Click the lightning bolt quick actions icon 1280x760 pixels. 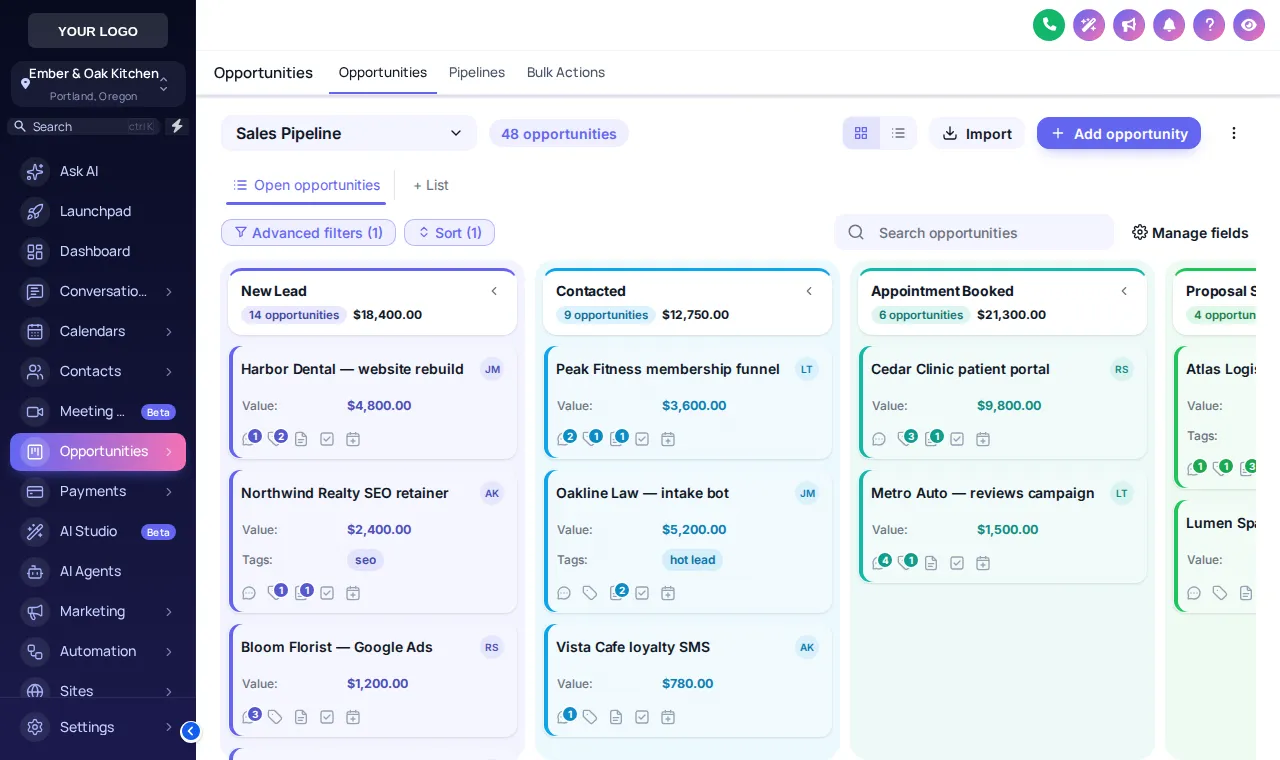point(177,126)
